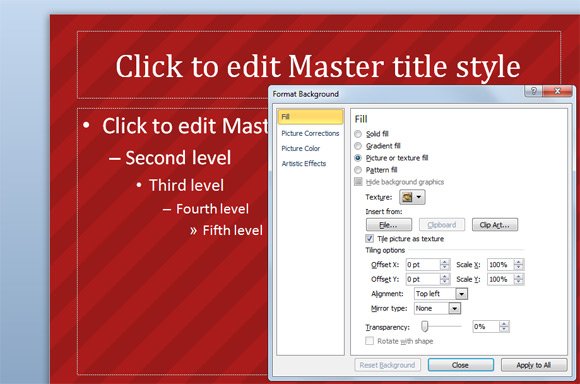Click the Offset X value field
The image size is (580, 384).
[x=423, y=265]
